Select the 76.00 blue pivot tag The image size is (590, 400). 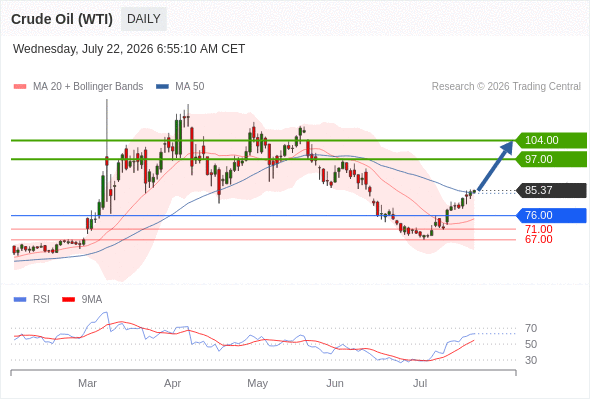point(551,216)
